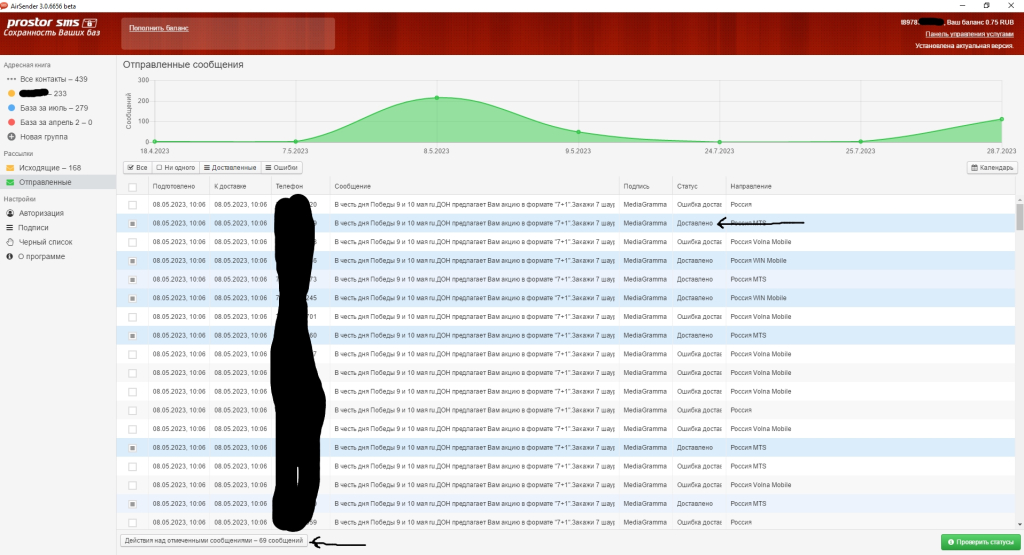This screenshot has width=1024, height=555.
Task: Select the blue-dot group База за июль
Action: pos(11,108)
